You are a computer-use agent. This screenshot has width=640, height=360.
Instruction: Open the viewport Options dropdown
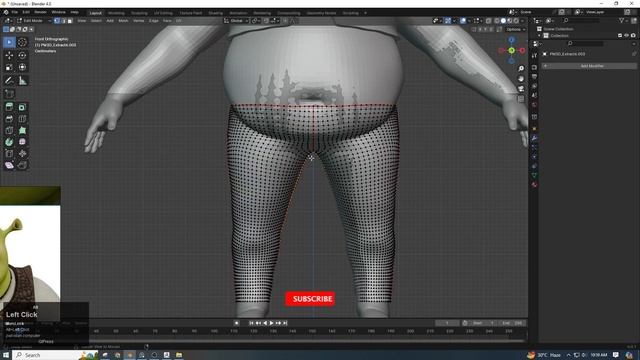pos(515,29)
